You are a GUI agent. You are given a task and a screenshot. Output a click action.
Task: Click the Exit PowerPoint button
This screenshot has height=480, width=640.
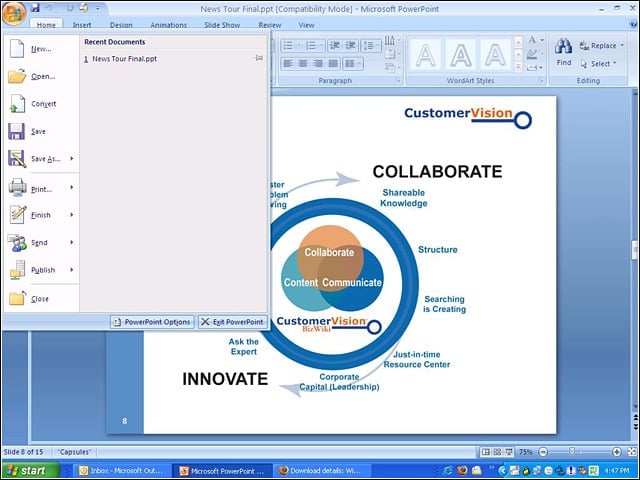click(233, 322)
